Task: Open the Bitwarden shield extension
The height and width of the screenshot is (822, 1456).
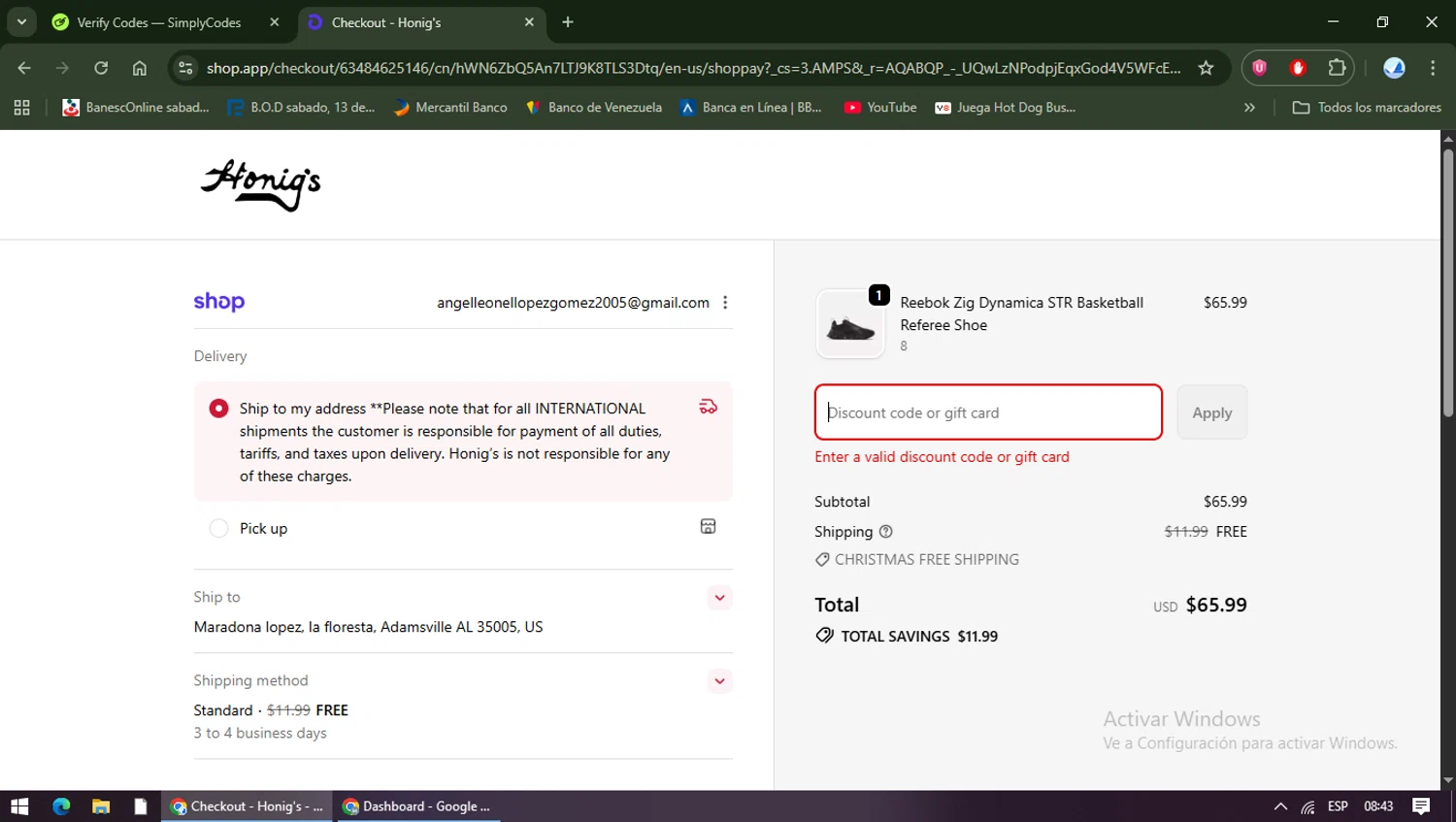Action: tap(1259, 68)
